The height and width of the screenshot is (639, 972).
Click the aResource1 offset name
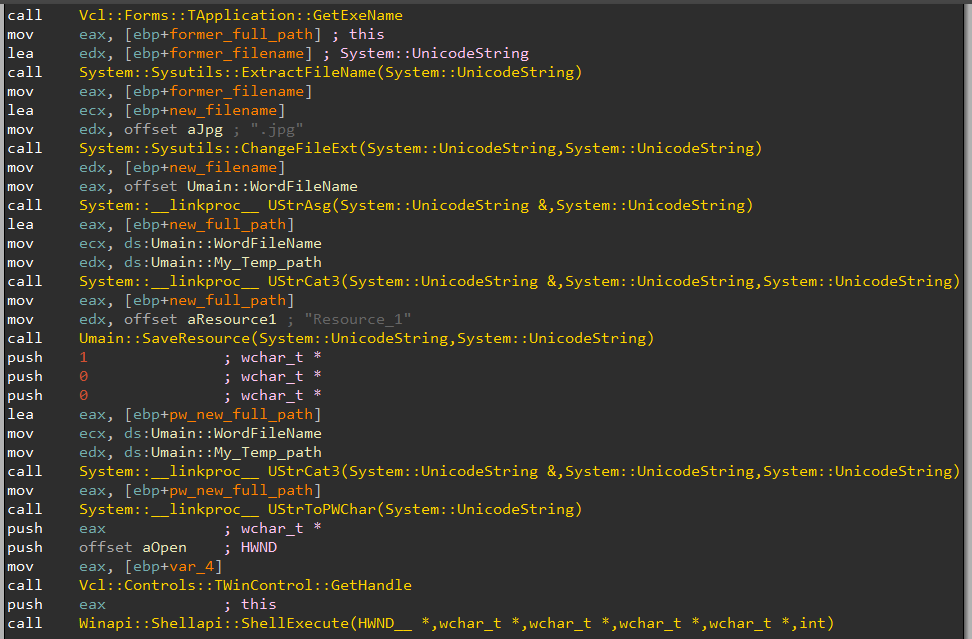pos(232,319)
